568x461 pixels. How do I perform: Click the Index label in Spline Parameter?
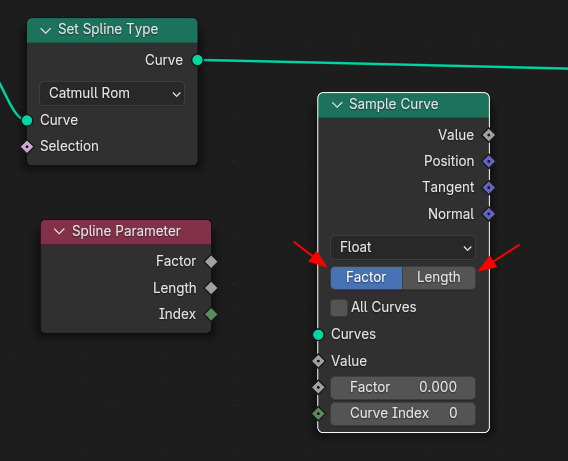(x=177, y=314)
